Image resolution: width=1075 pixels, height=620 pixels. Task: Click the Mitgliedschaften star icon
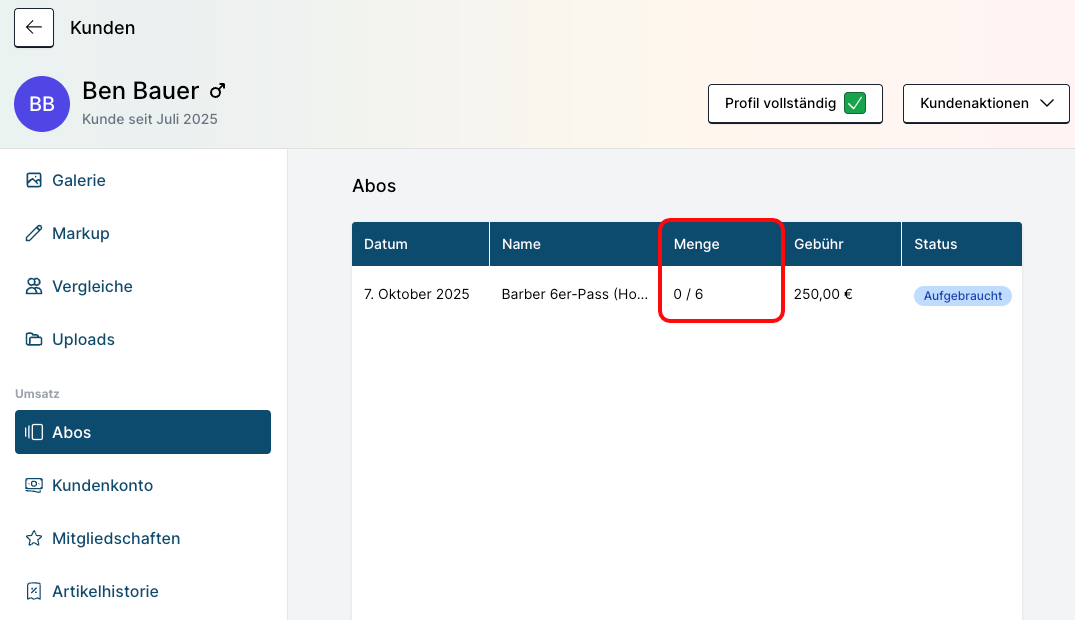pos(34,539)
